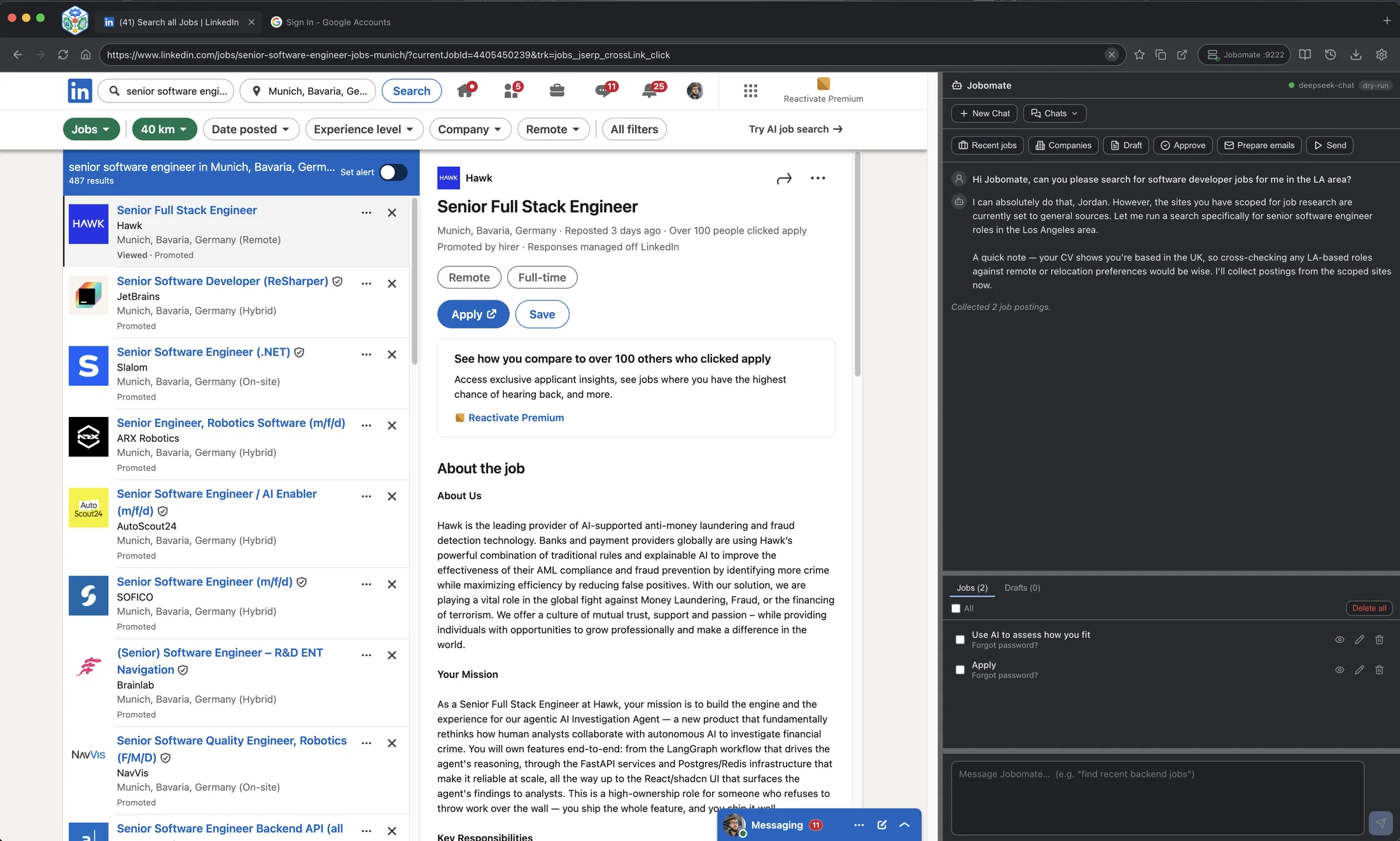This screenshot has width=1400, height=841.
Task: Go back to the previous page
Action: [x=18, y=55]
